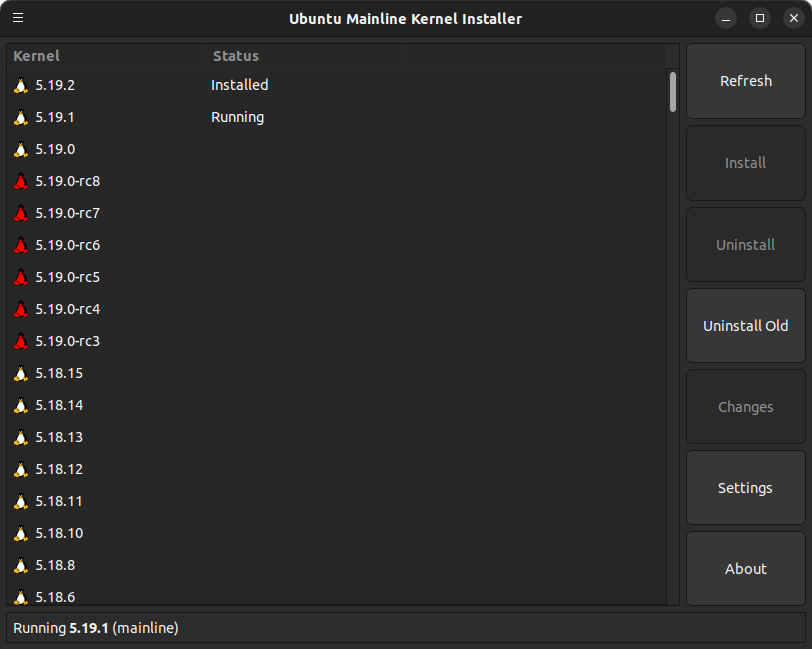Maximize the Kernel Installer window
The image size is (812, 649).
click(x=760, y=19)
